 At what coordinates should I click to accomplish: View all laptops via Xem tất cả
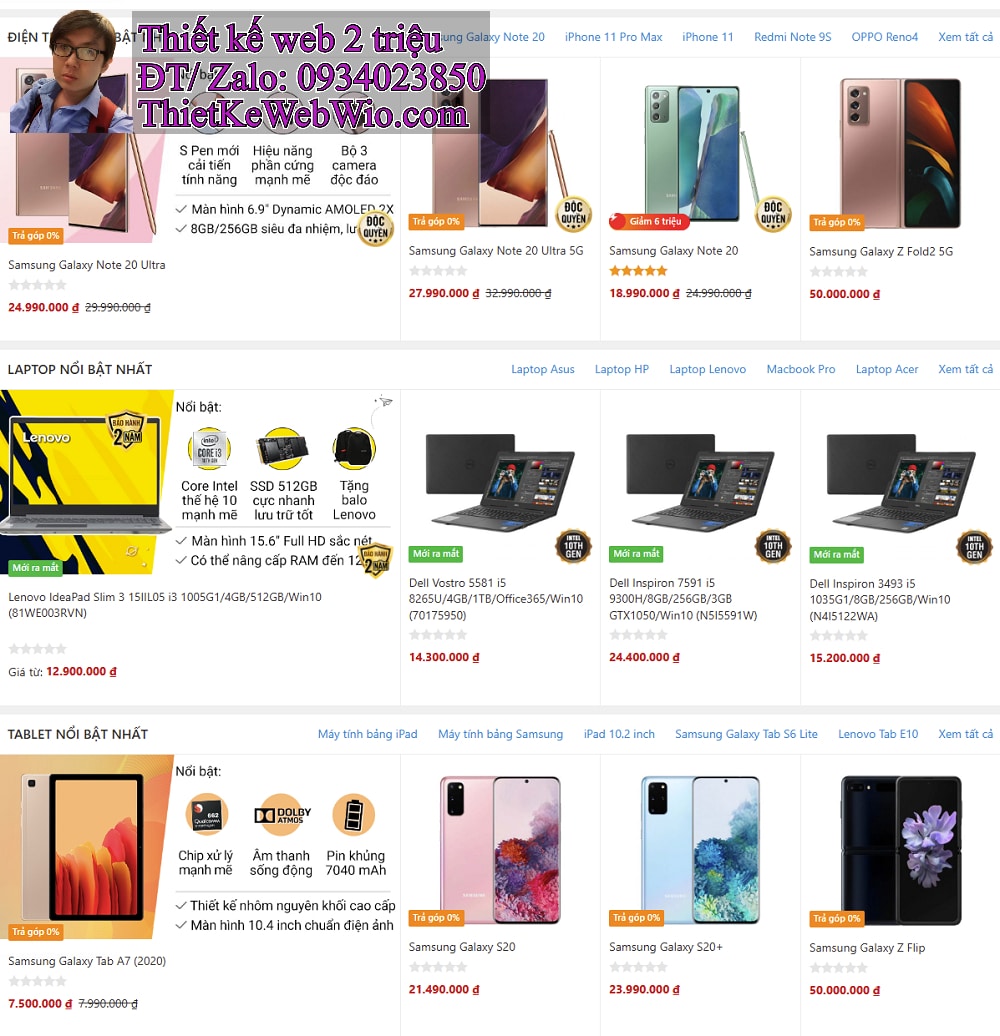pyautogui.click(x=966, y=369)
